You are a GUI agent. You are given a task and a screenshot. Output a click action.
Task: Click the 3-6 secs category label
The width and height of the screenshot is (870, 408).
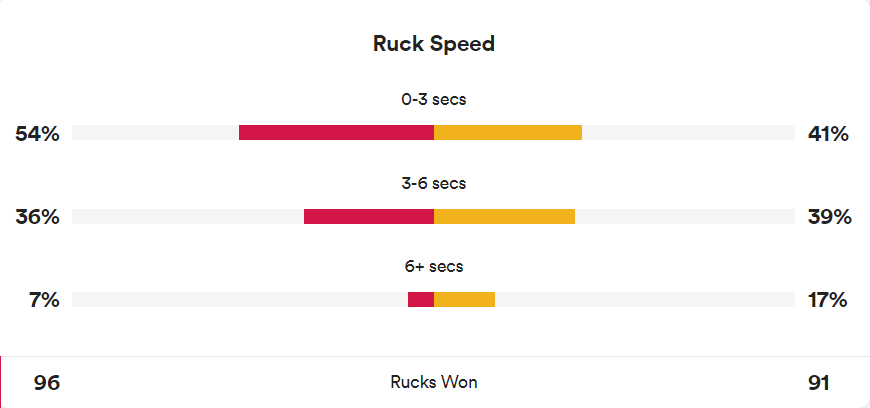click(434, 183)
